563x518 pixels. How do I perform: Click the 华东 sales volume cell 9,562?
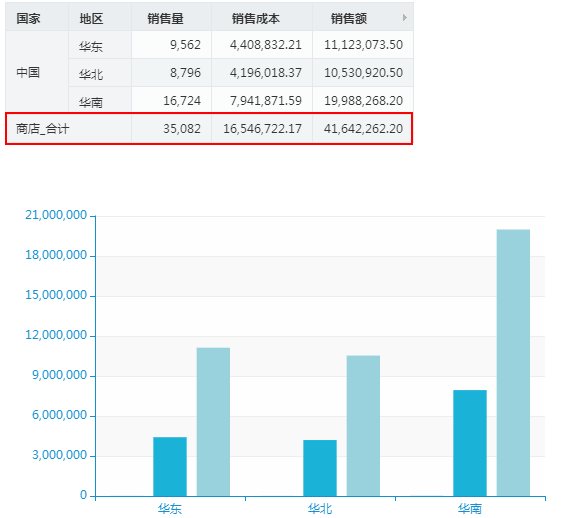[185, 45]
